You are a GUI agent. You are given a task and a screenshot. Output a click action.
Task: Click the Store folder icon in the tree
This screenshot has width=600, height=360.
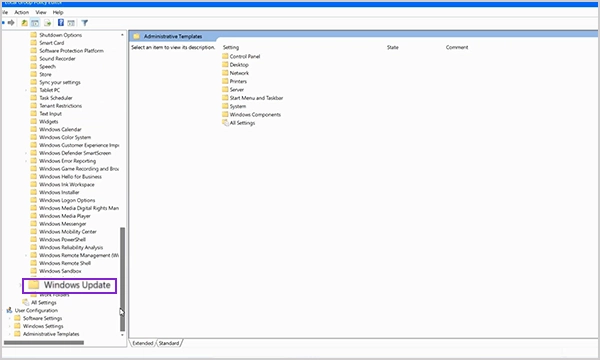click(34, 74)
